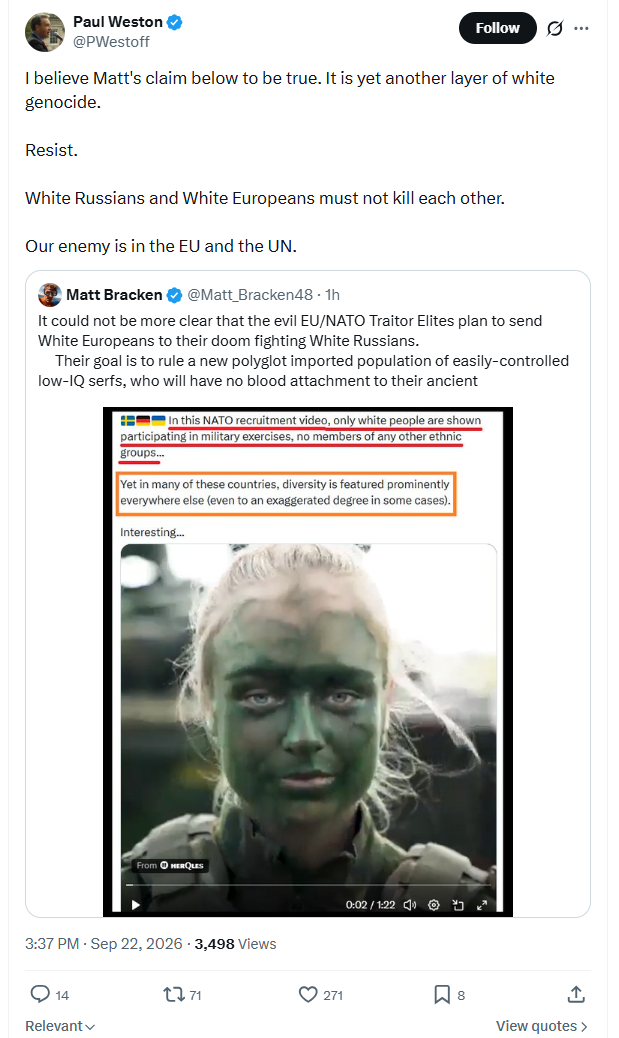Open video settings gear icon

coord(434,904)
